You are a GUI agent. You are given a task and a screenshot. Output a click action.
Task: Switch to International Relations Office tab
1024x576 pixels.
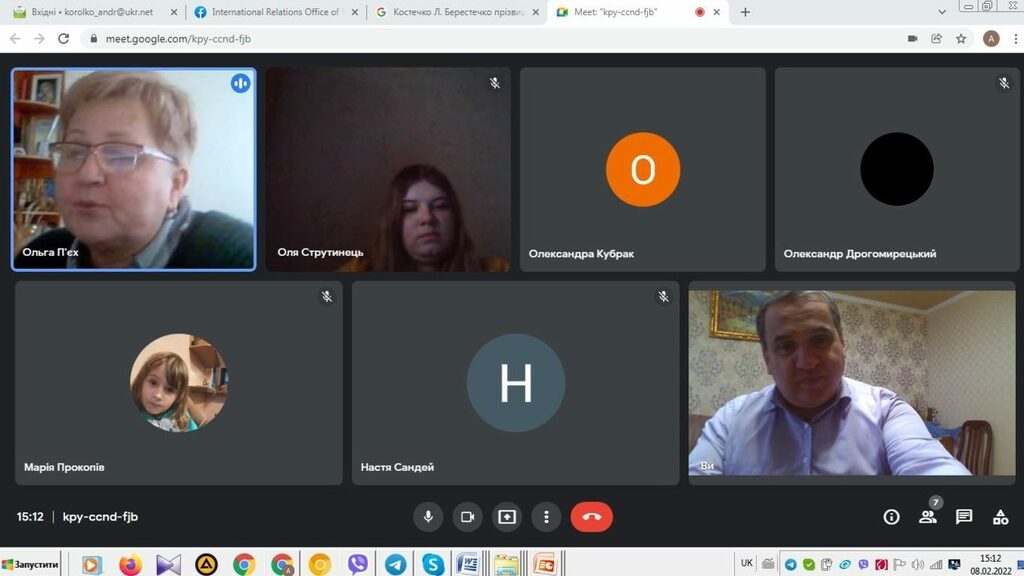273,12
